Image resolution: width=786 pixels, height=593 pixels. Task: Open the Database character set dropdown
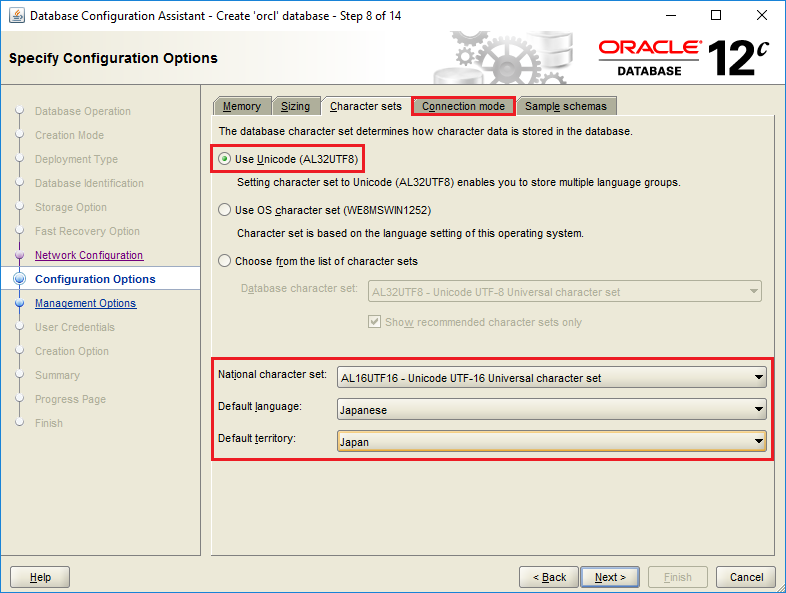564,292
